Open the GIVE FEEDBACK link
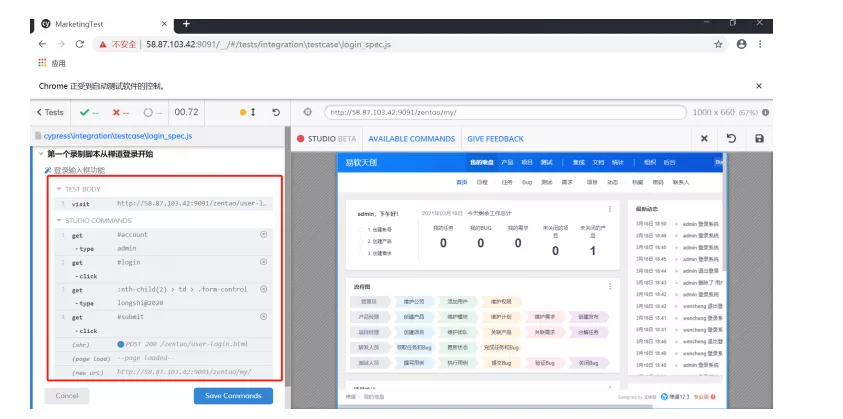This screenshot has width=843, height=419. tap(495, 139)
